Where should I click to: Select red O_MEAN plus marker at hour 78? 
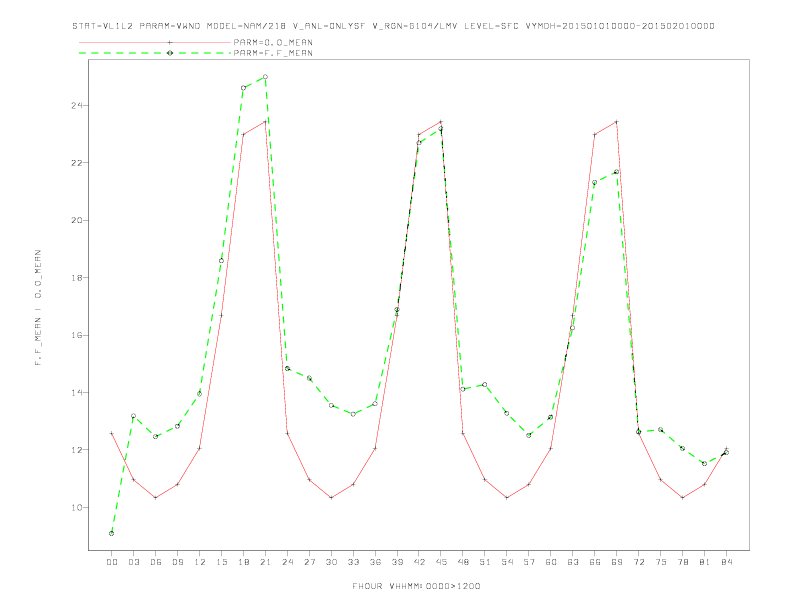coord(682,498)
